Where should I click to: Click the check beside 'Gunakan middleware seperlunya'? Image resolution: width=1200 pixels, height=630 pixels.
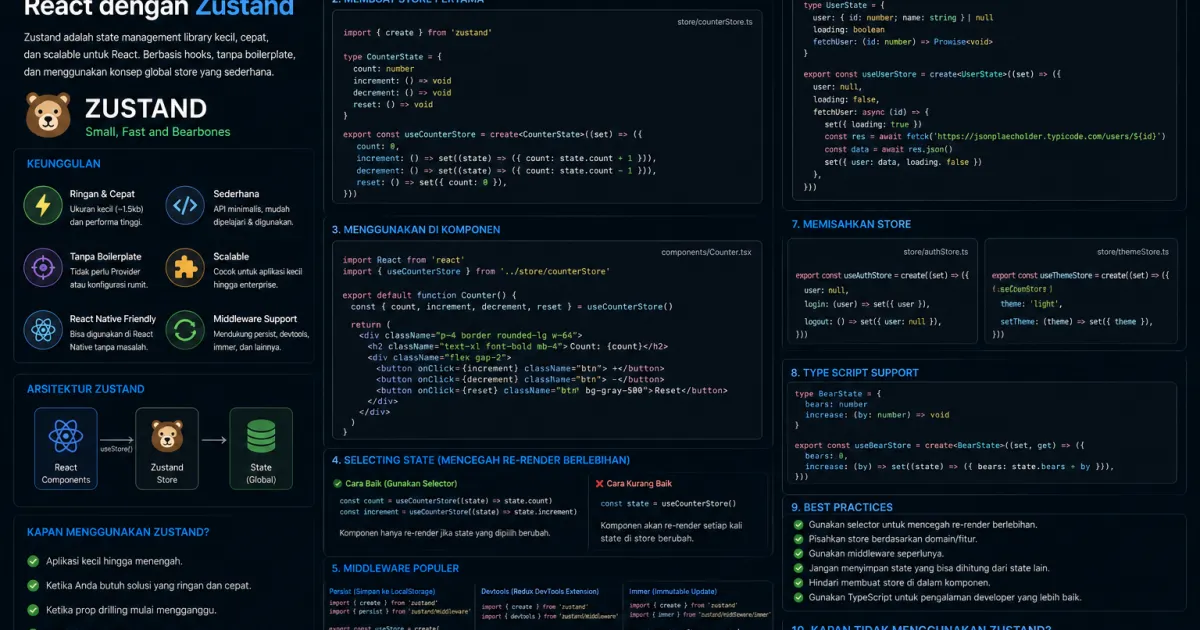pos(798,553)
